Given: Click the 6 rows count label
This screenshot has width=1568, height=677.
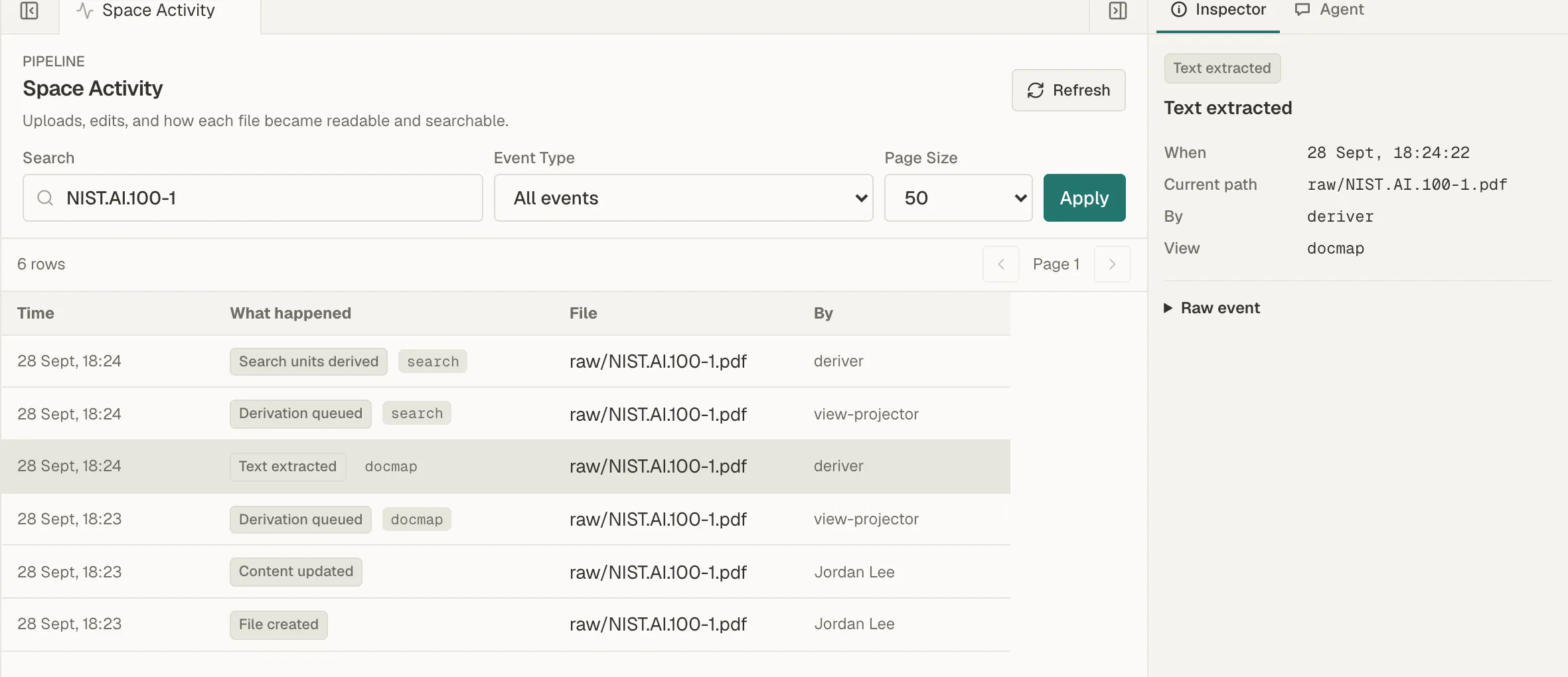Looking at the screenshot, I should click(41, 264).
